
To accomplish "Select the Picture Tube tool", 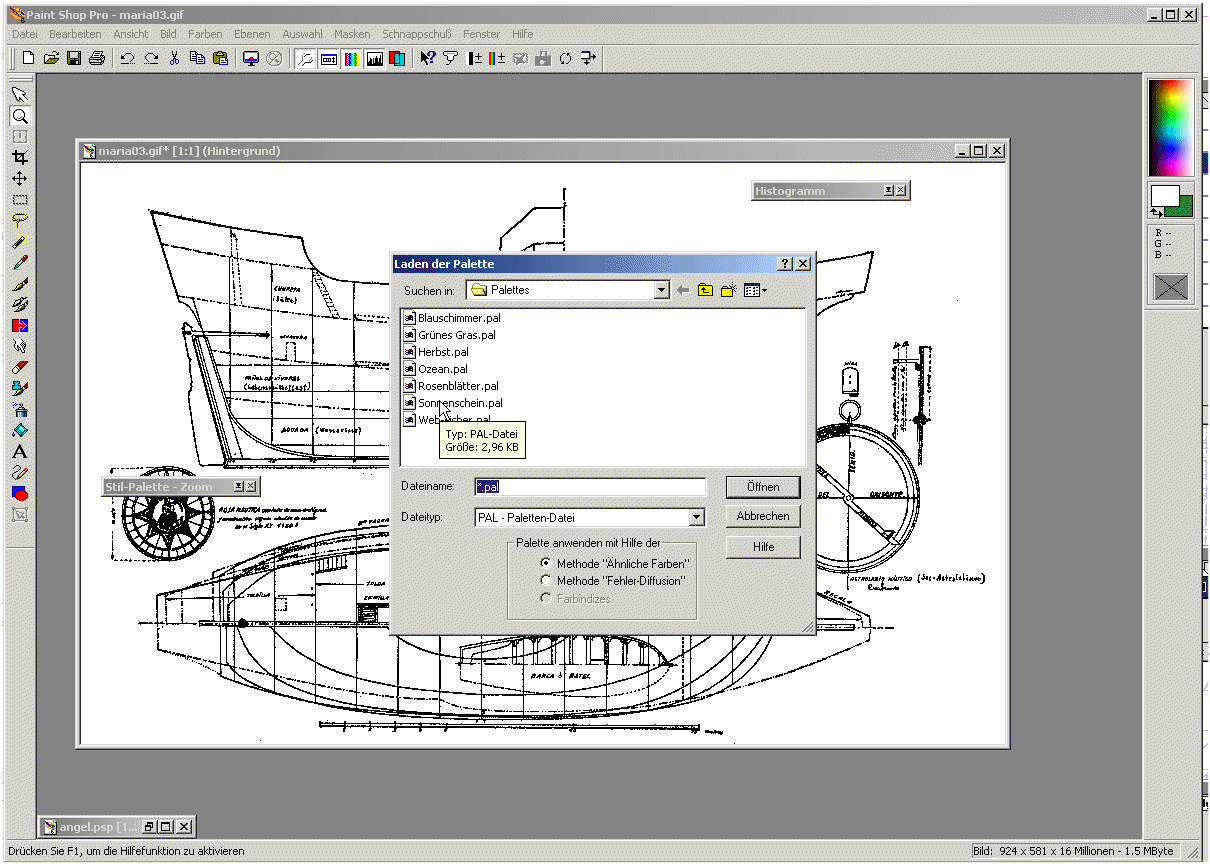I will (x=19, y=389).
